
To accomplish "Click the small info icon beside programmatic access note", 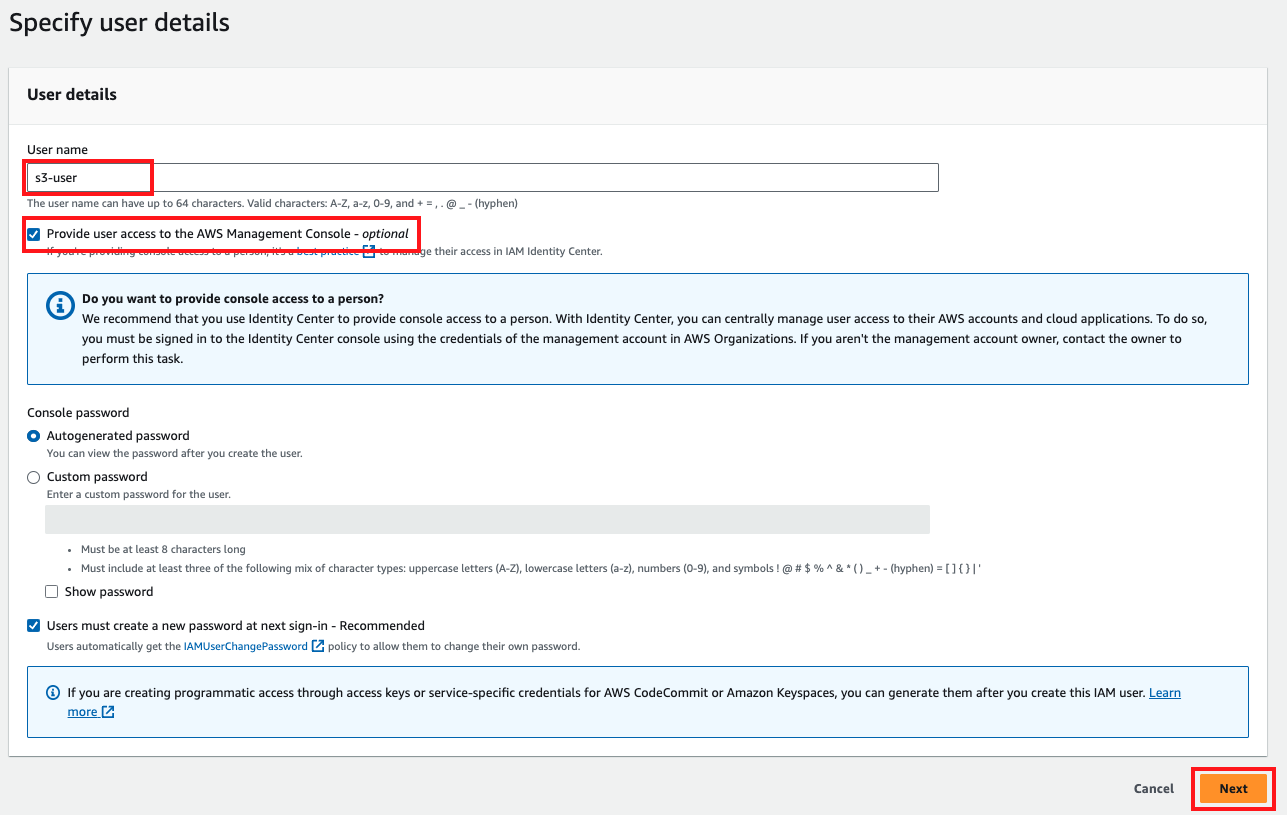I will [54, 692].
